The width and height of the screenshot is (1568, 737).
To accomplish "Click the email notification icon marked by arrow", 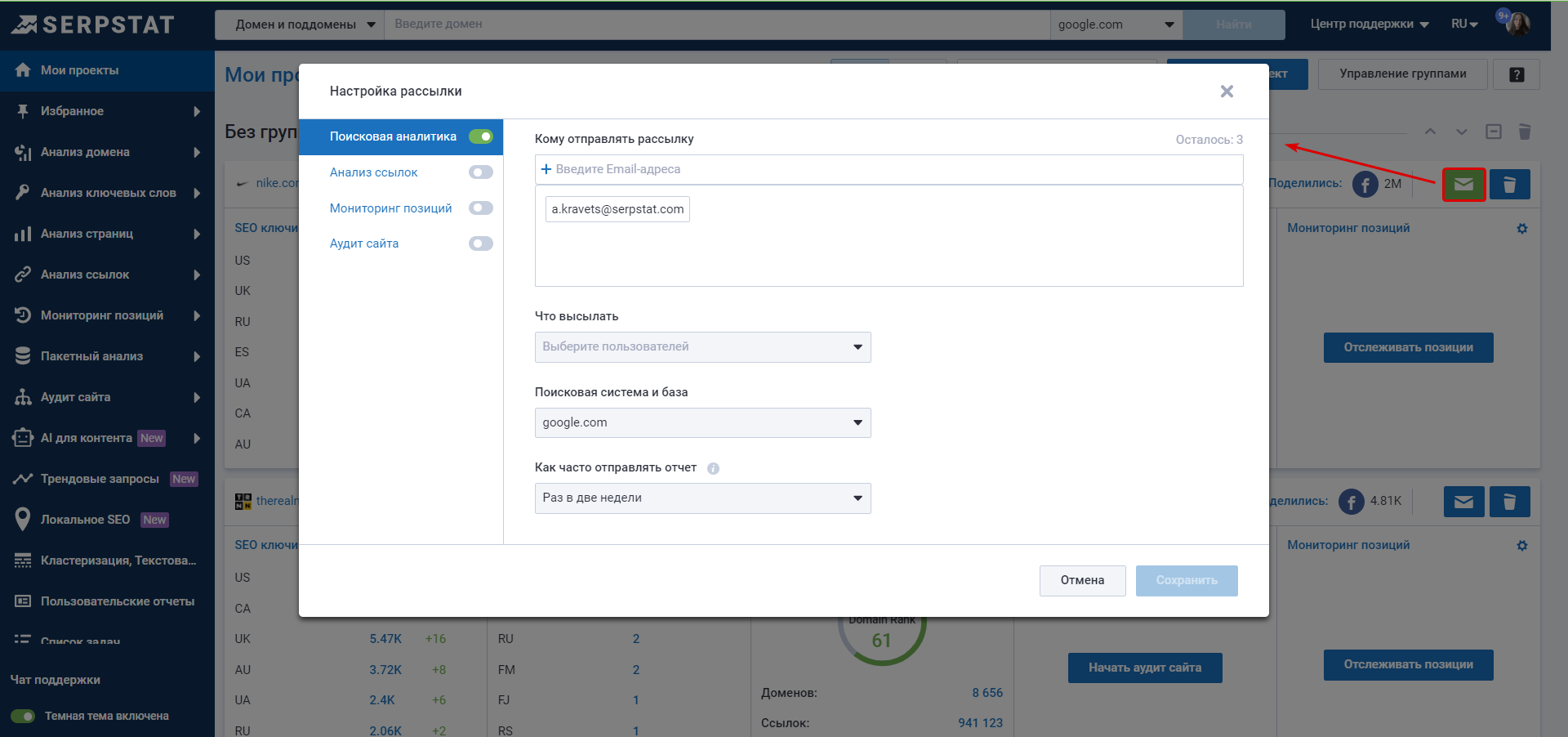I will click(x=1463, y=185).
